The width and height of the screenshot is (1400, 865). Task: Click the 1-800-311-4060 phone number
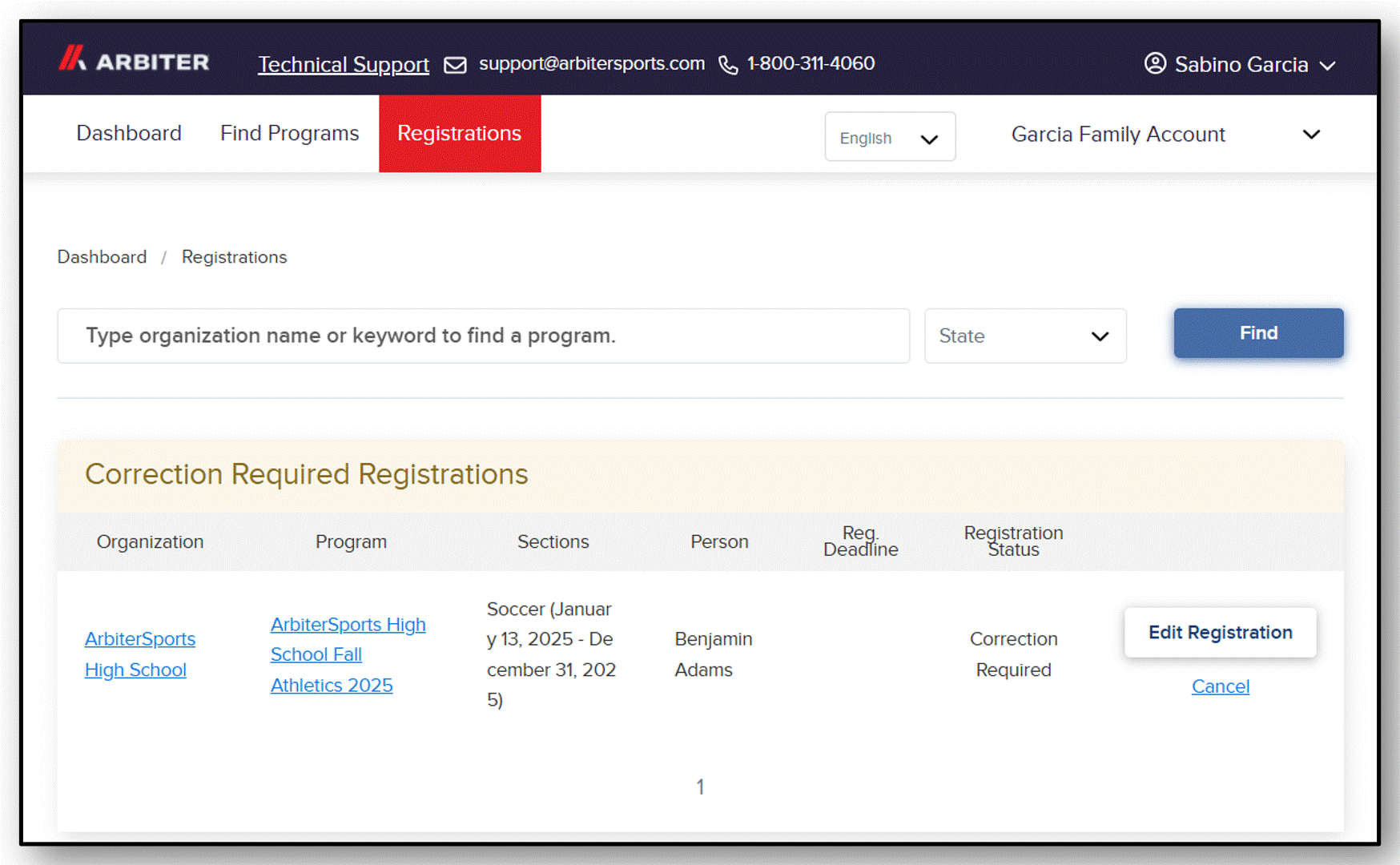point(811,63)
